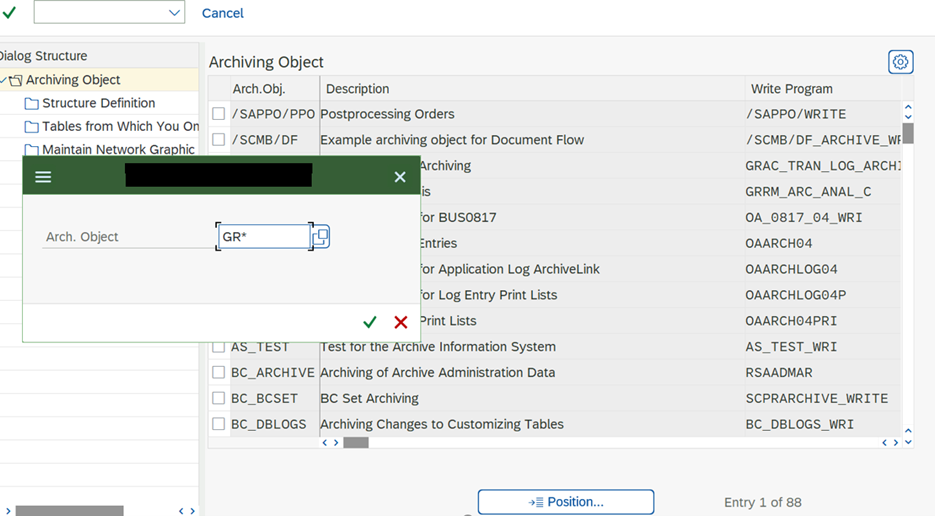
Task: Select the Archiving Object tree node
Action: [73, 79]
